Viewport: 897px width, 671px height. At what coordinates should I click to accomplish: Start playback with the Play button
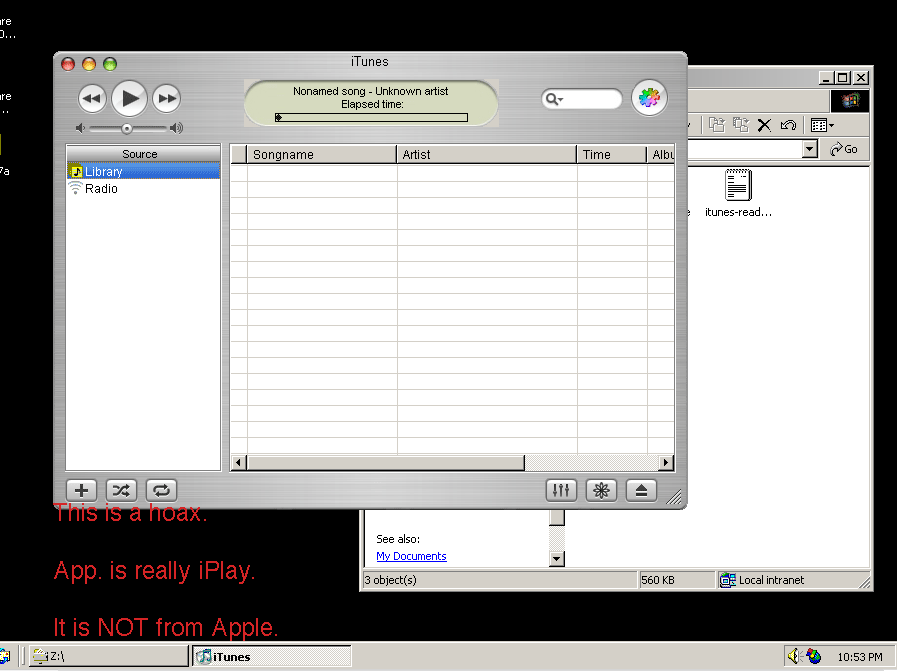coord(129,98)
